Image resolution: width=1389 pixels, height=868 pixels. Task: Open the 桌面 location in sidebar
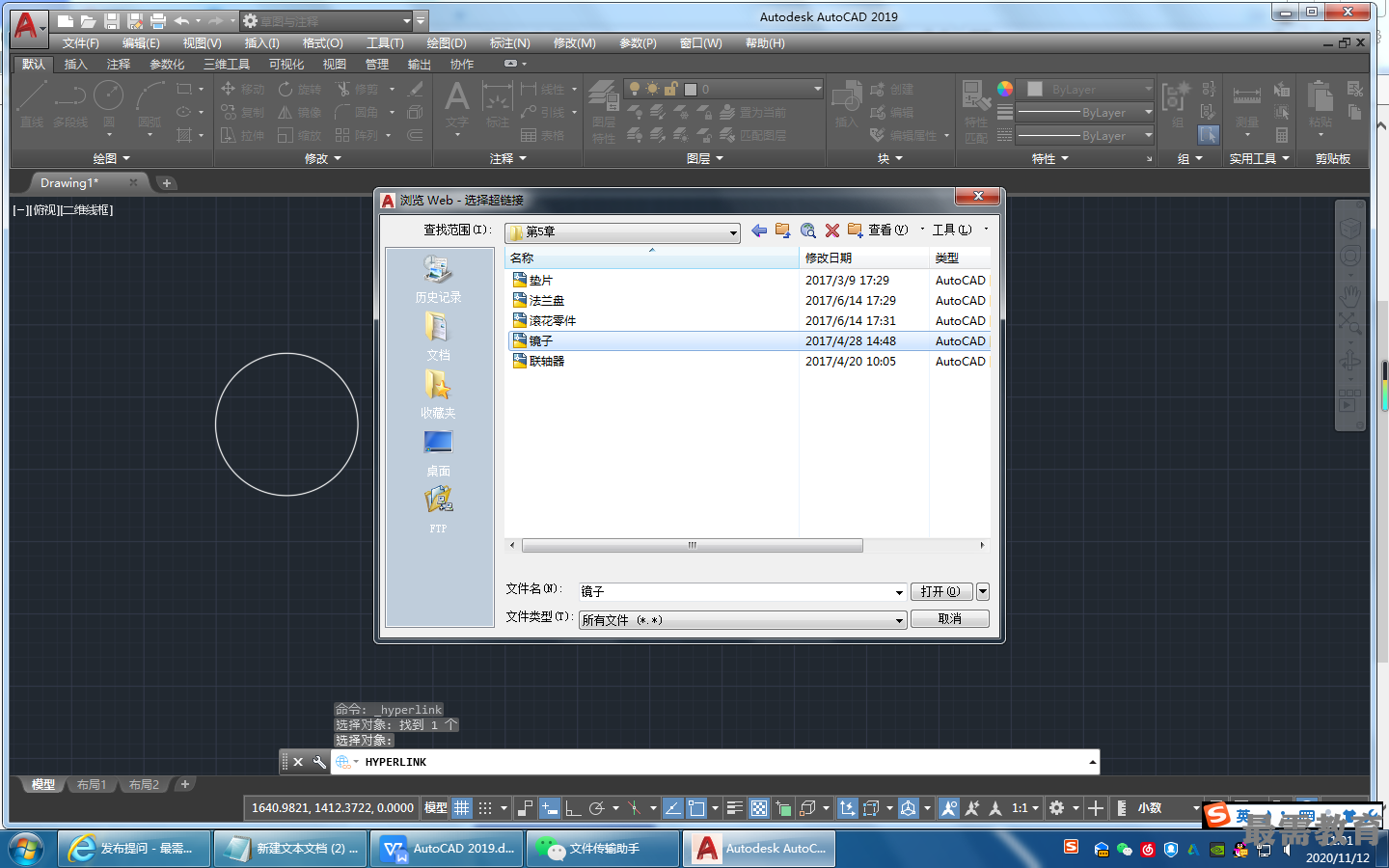438,453
